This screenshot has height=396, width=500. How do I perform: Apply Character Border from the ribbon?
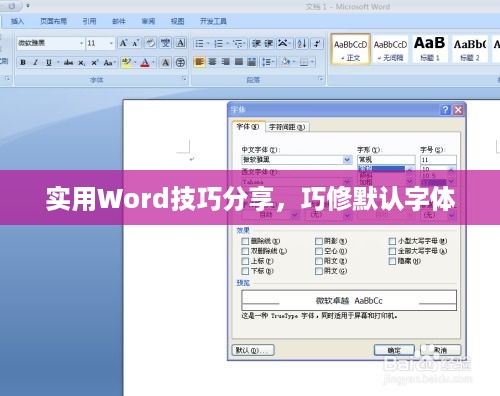pyautogui.click(x=180, y=43)
